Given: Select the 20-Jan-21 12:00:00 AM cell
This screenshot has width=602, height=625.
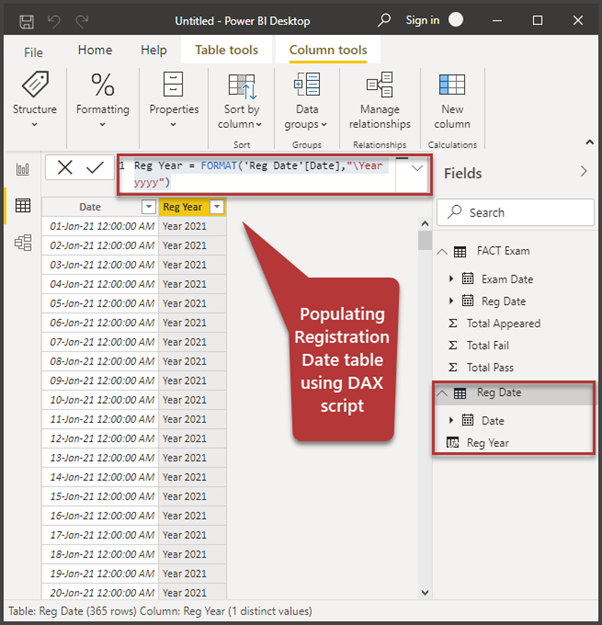Looking at the screenshot, I should [100, 593].
